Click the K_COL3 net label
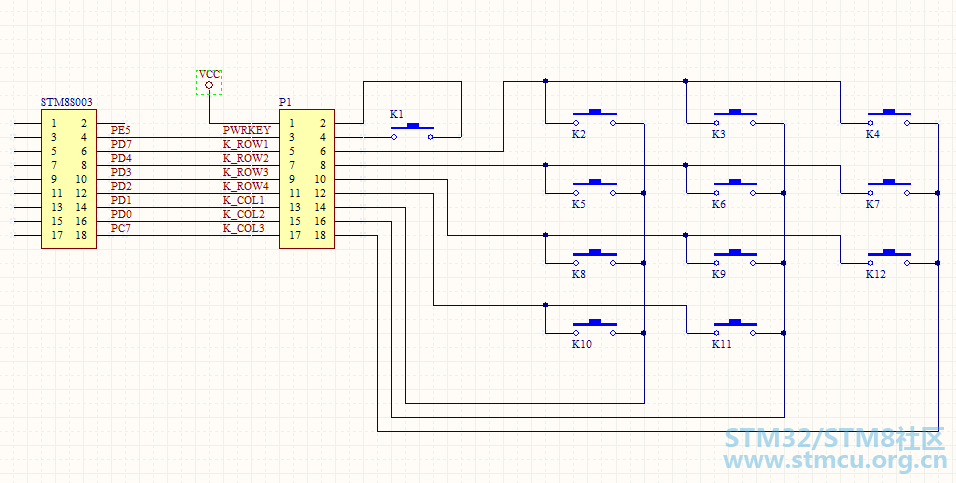The width and height of the screenshot is (956, 483). click(x=243, y=228)
